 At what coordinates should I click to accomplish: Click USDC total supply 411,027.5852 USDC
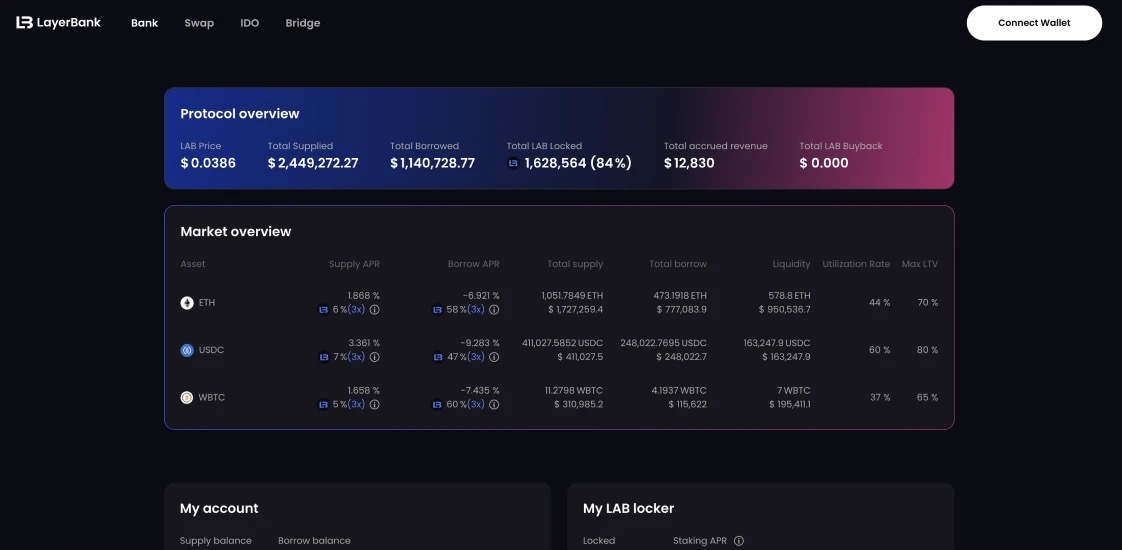point(562,343)
